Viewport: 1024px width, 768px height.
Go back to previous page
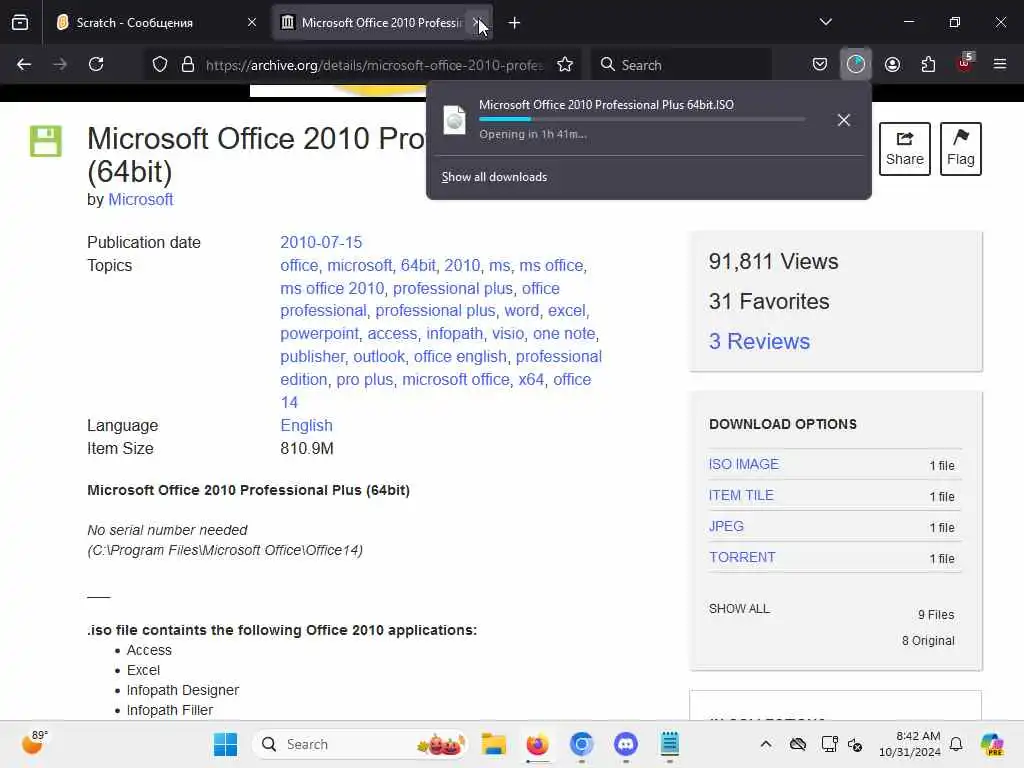pos(24,65)
